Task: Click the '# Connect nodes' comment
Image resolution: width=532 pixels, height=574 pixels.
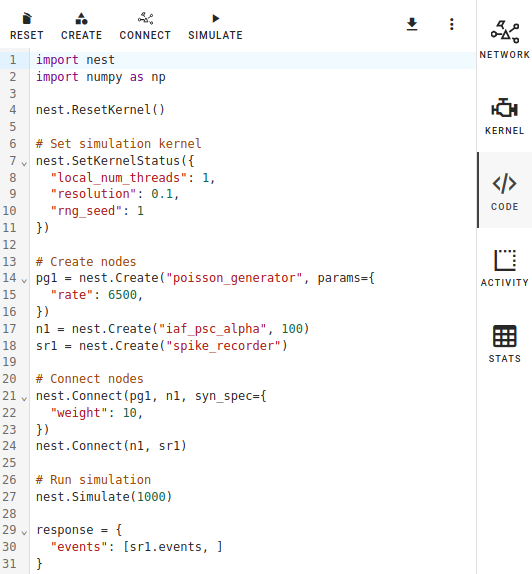Action: [x=90, y=379]
